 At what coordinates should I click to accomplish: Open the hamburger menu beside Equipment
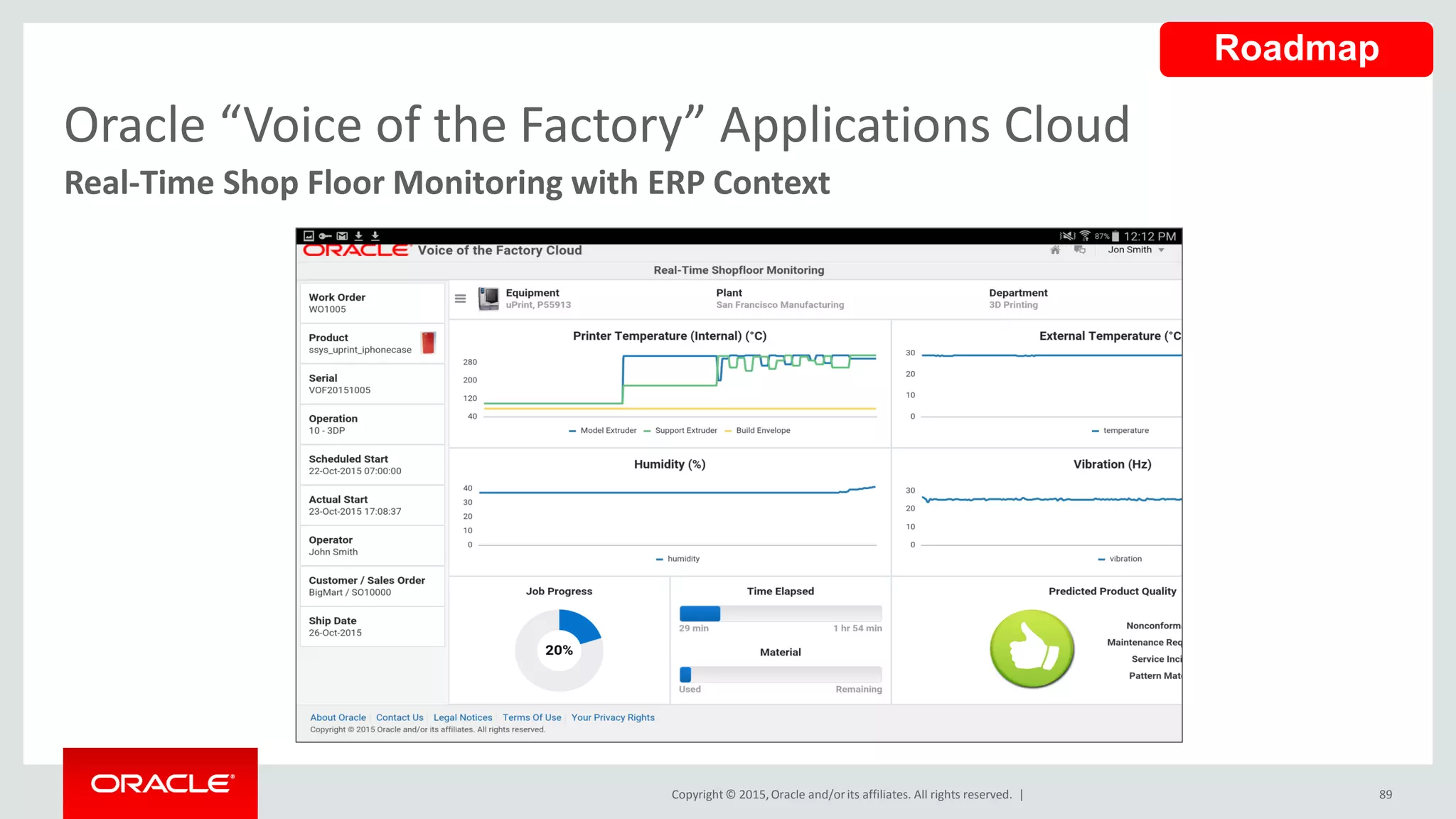460,299
